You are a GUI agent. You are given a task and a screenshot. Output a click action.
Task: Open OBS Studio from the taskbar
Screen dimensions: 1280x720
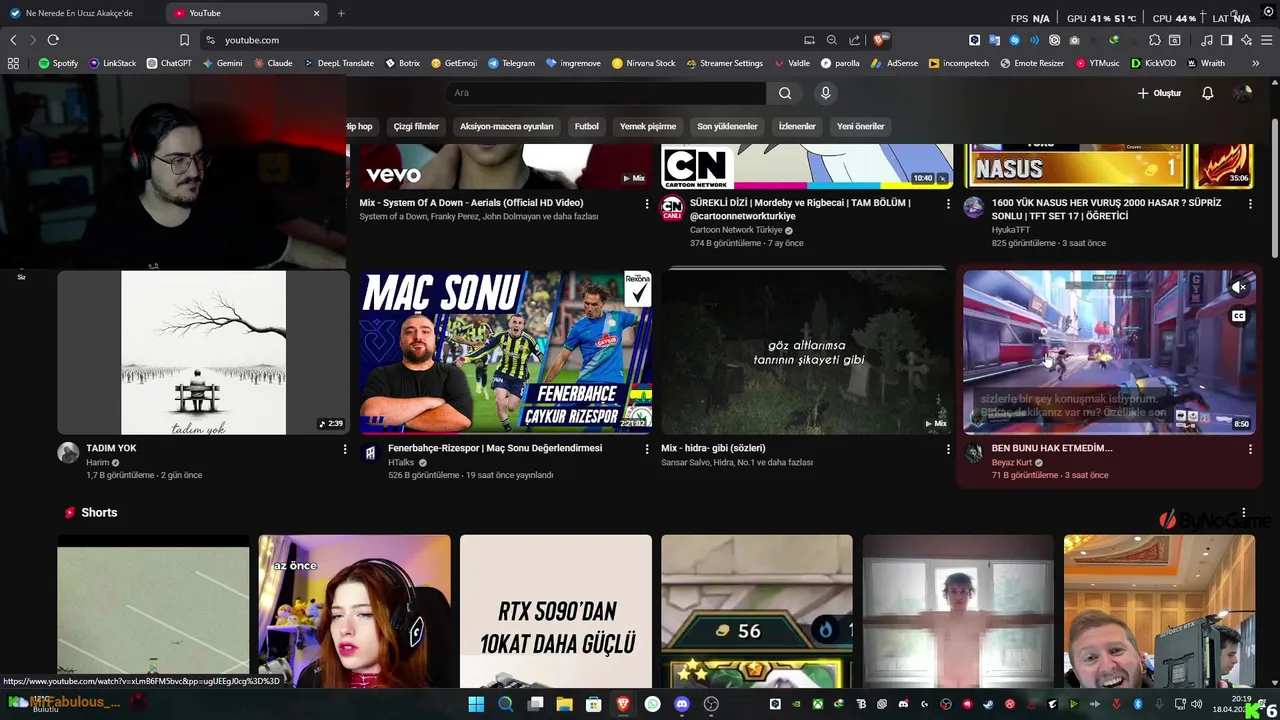pos(711,704)
